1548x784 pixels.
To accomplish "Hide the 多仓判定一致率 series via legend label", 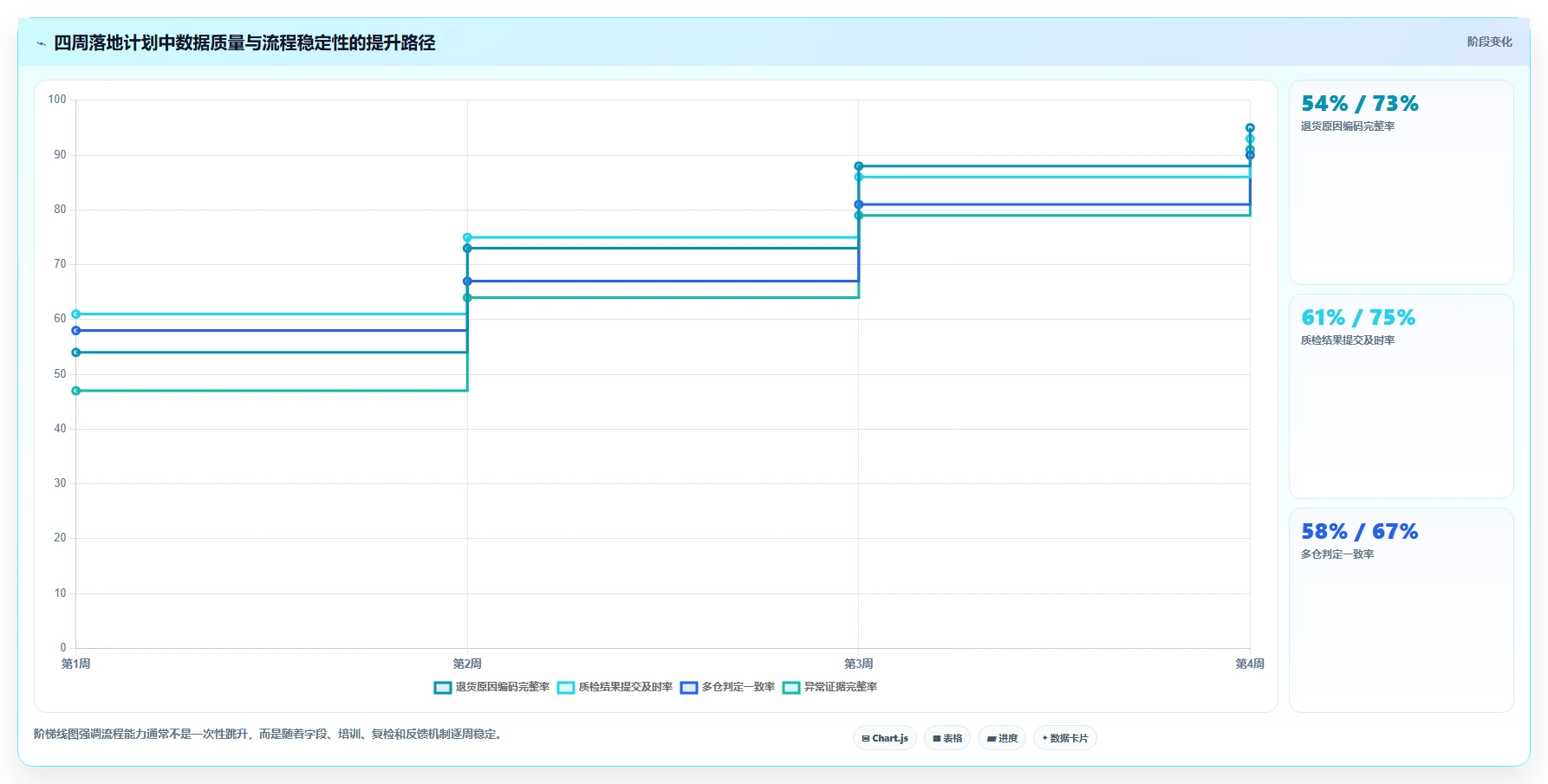I will point(738,687).
